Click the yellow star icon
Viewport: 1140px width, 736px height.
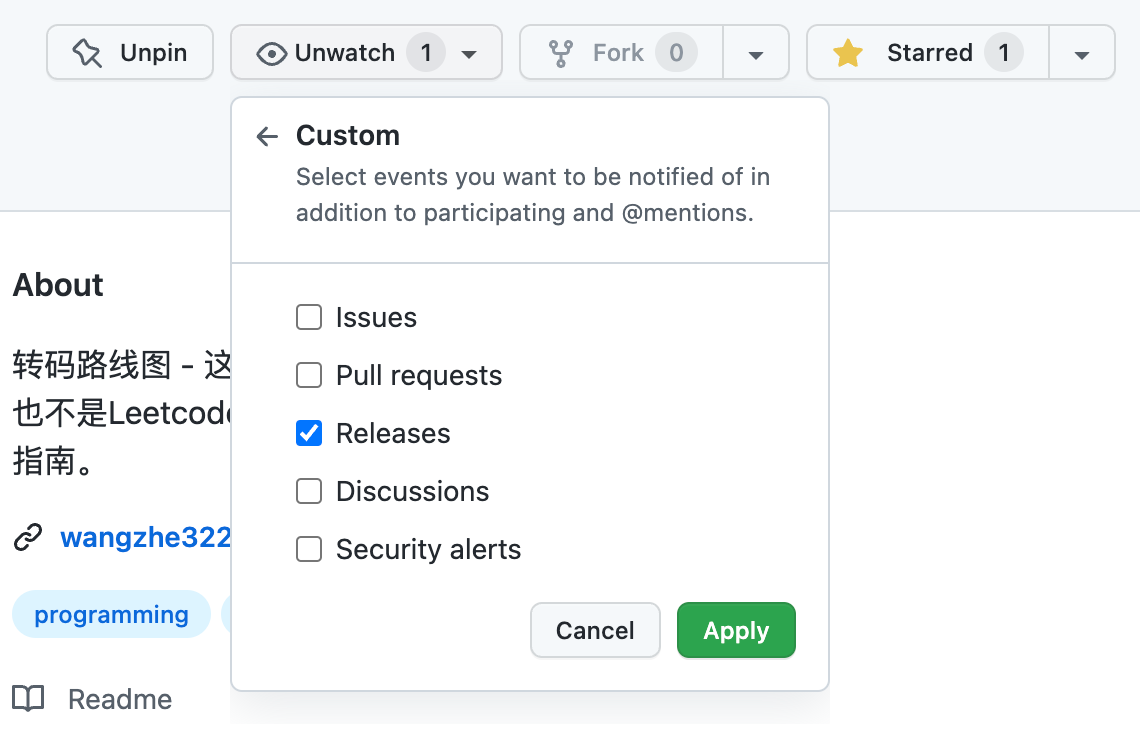click(x=848, y=53)
